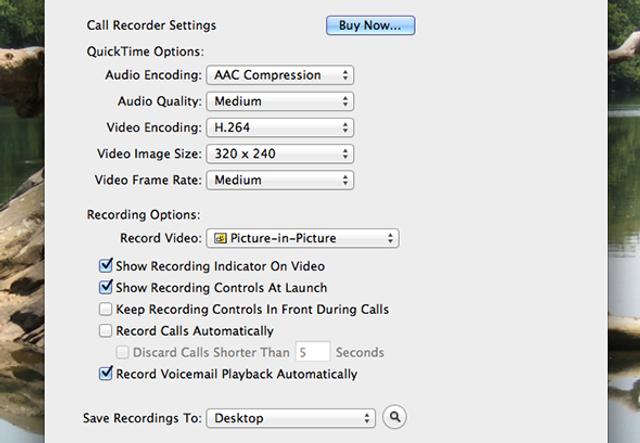
Task: Click the Call Recorder Settings heading
Action: point(151,25)
